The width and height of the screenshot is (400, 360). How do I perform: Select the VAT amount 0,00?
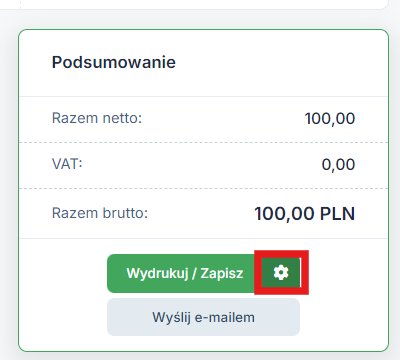point(338,165)
